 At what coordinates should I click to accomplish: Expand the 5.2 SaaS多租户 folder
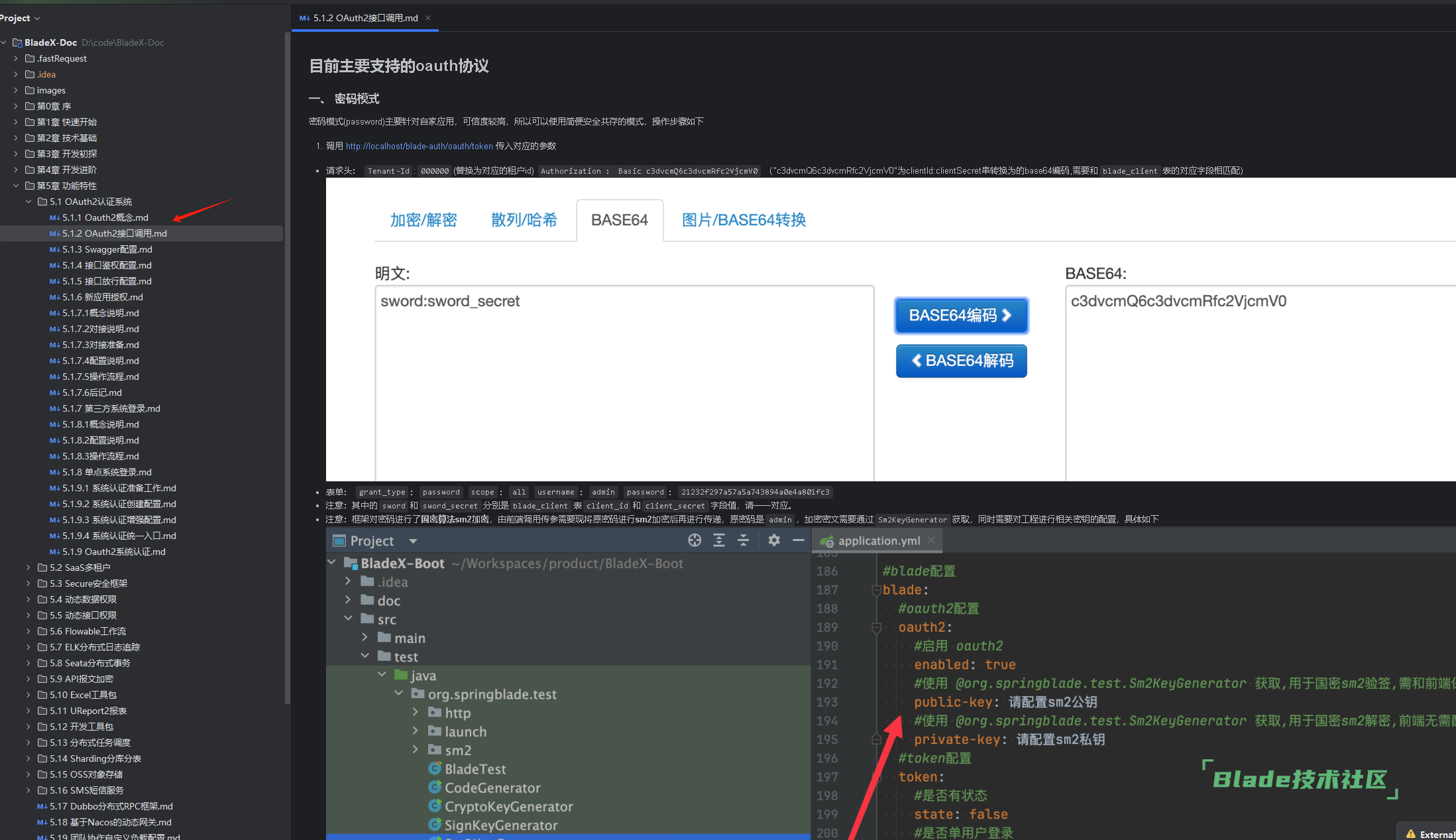(28, 568)
